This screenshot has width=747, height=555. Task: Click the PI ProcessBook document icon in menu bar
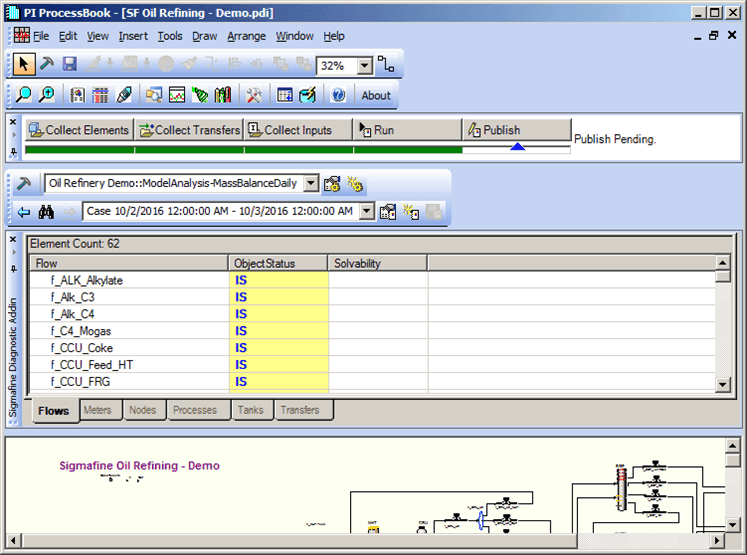point(21,36)
